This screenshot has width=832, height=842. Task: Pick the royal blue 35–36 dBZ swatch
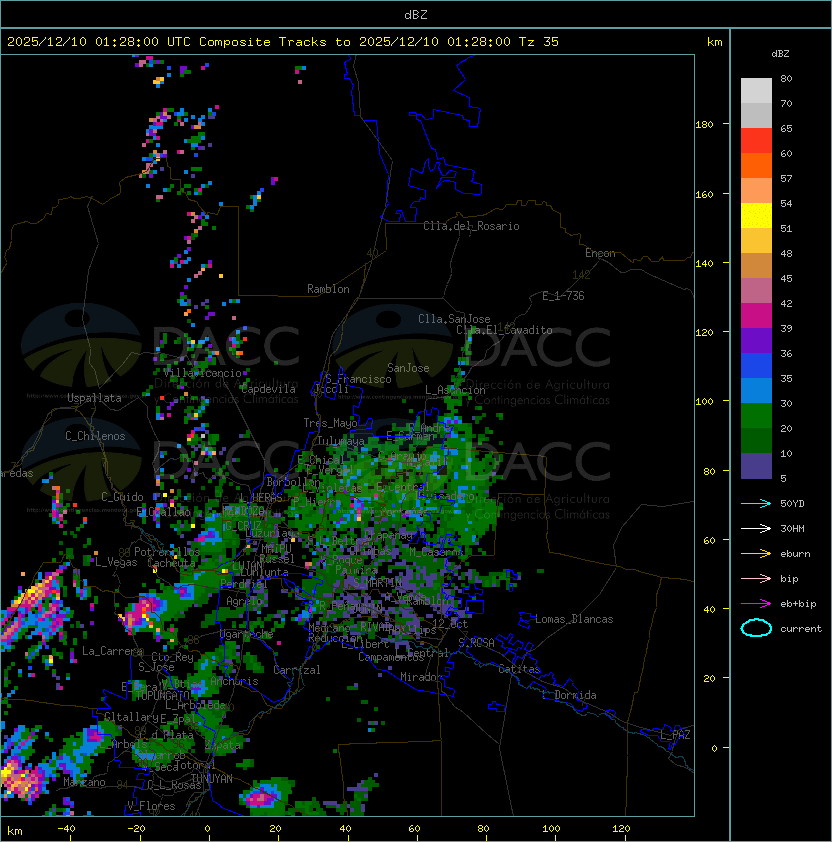756,366
